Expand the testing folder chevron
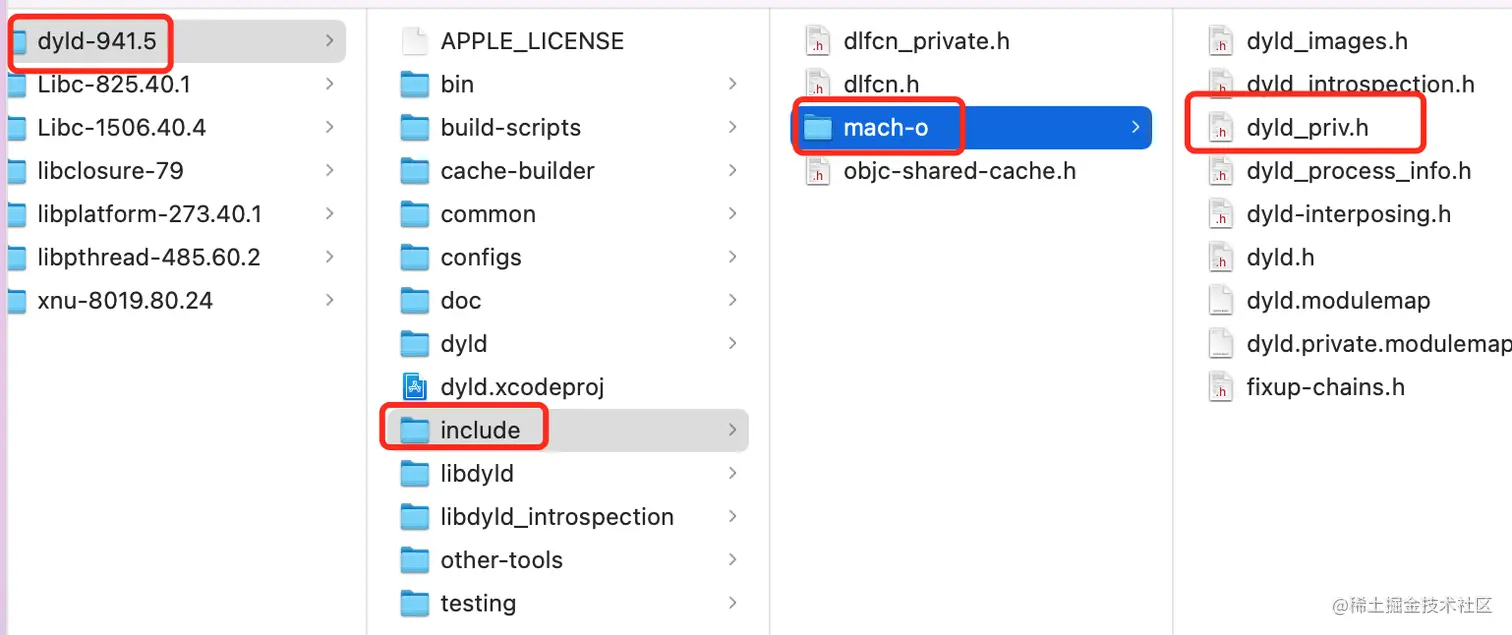Screen dimensions: 1512x635 pyautogui.click(x=733, y=603)
